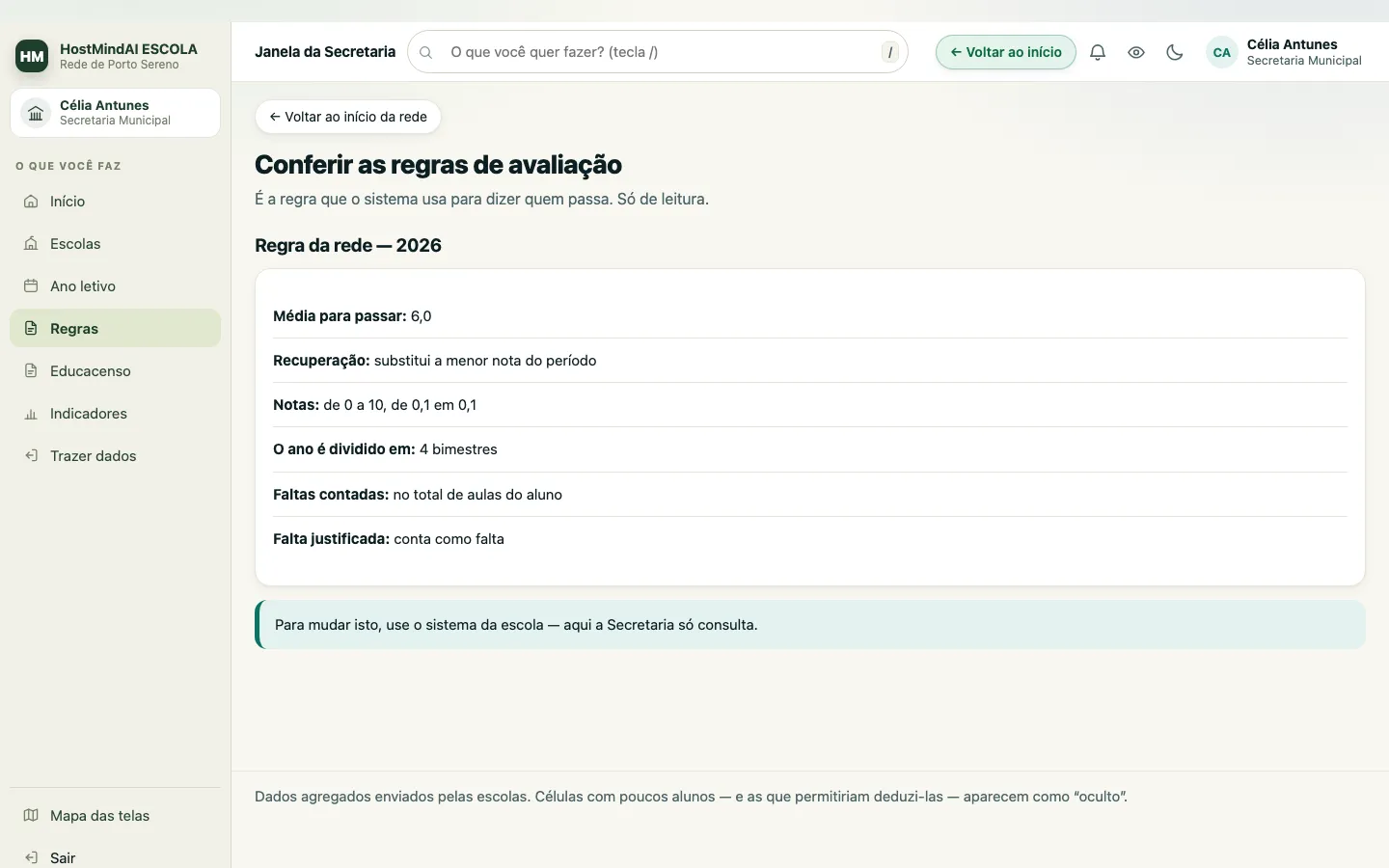Image resolution: width=1389 pixels, height=868 pixels.
Task: Click the HM logo badge
Action: click(x=32, y=56)
